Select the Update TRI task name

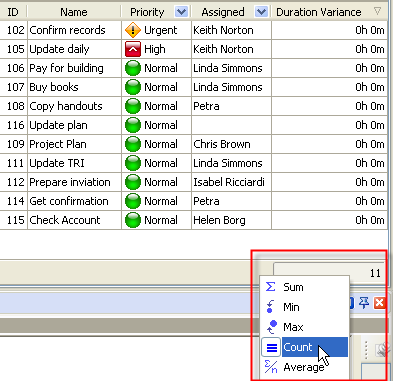point(57,163)
